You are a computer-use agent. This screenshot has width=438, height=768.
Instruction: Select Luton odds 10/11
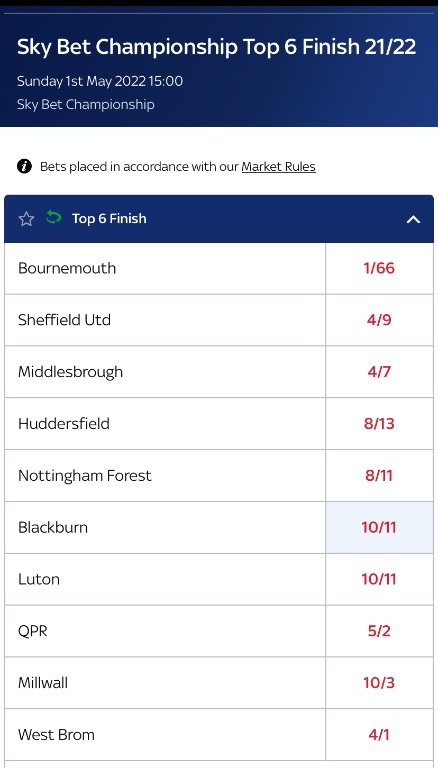[x=379, y=580]
